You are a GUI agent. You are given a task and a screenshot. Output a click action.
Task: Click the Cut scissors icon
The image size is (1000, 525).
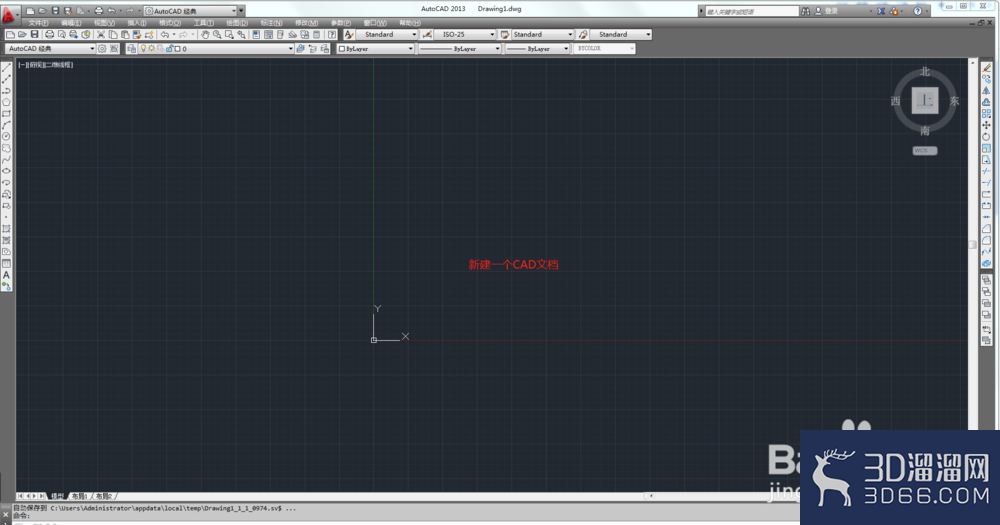click(101, 34)
